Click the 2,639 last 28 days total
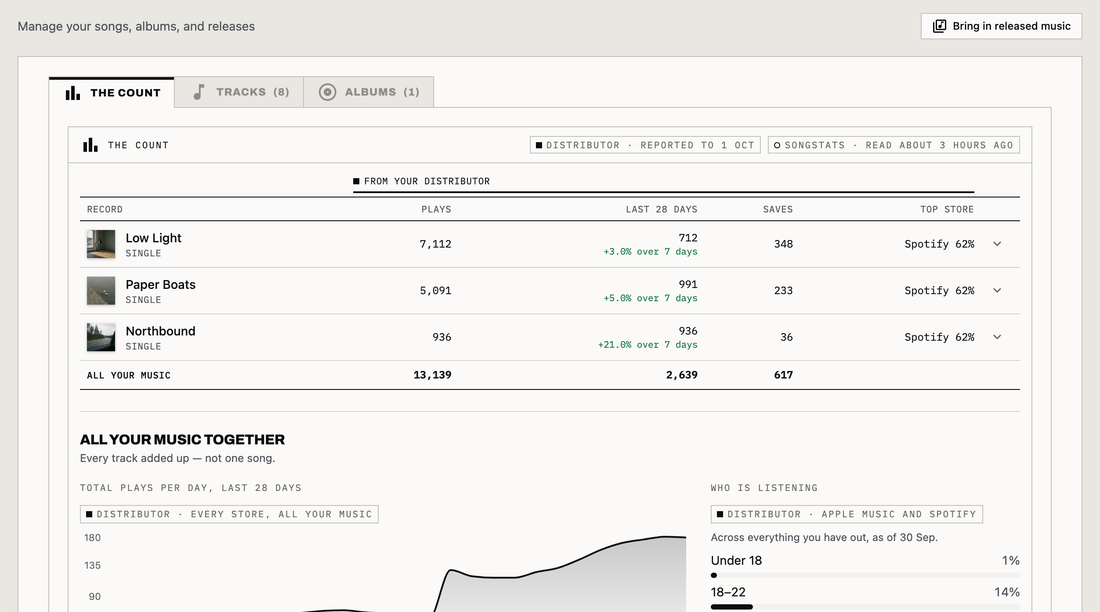Viewport: 1100px width, 612px height. [681, 375]
